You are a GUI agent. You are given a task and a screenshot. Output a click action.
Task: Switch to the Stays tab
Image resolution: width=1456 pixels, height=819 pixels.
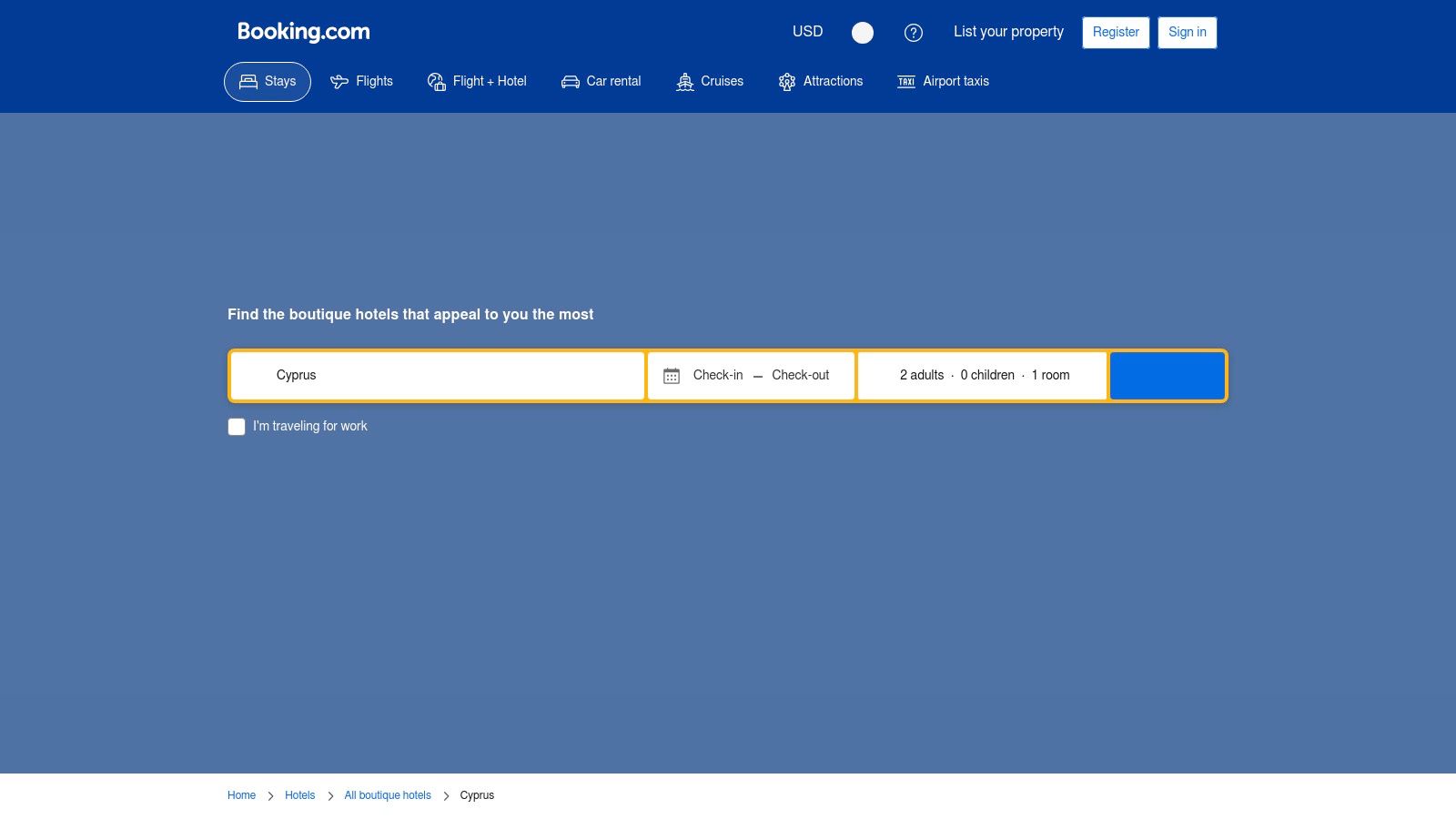pos(267,81)
